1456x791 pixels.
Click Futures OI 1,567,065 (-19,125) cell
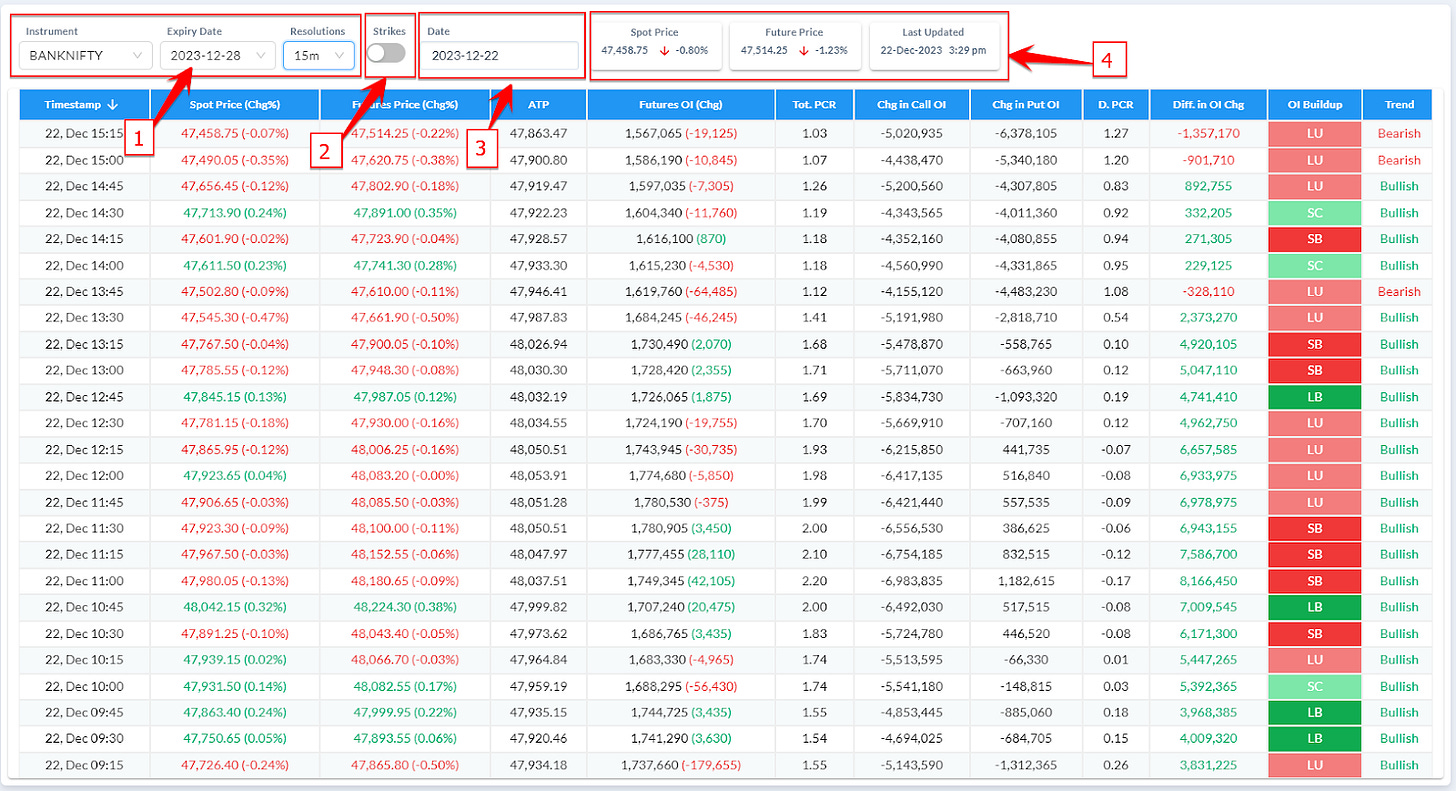click(681, 133)
